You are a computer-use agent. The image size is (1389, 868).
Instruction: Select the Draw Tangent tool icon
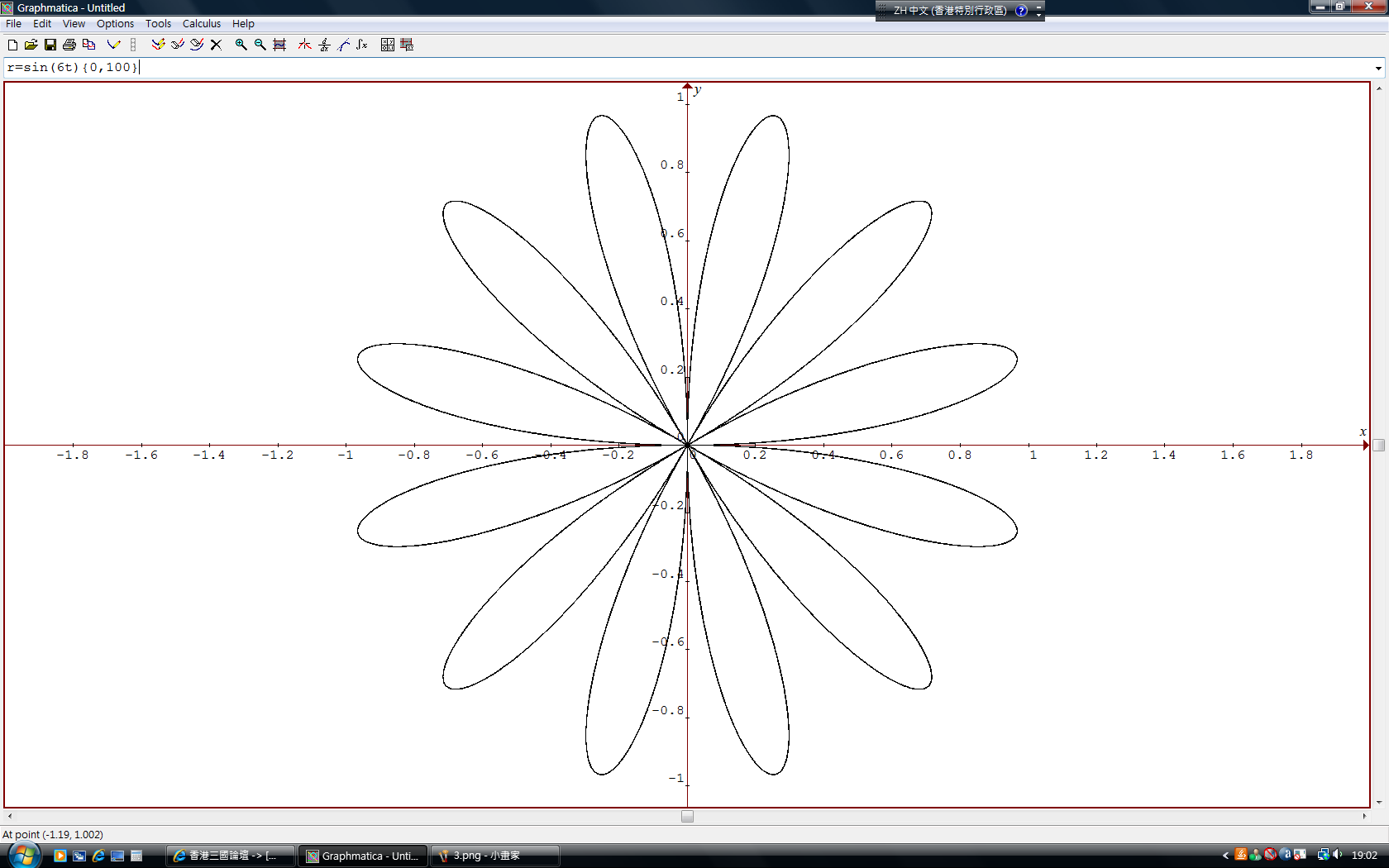coord(305,45)
